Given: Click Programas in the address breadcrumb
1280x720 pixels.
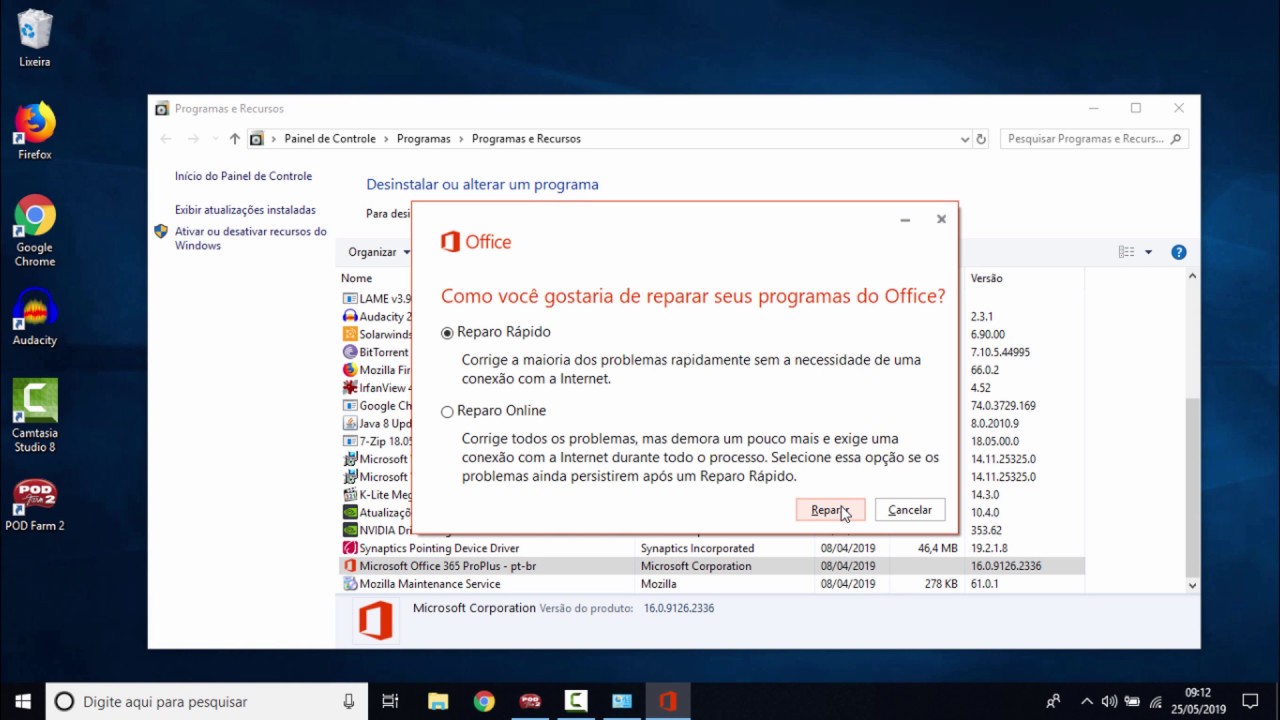Looking at the screenshot, I should [424, 139].
